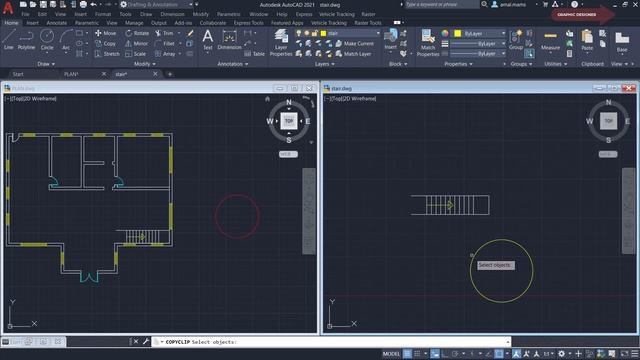Click the search keyword input field
Screen dimensions: 640x360
[x=441, y=4]
